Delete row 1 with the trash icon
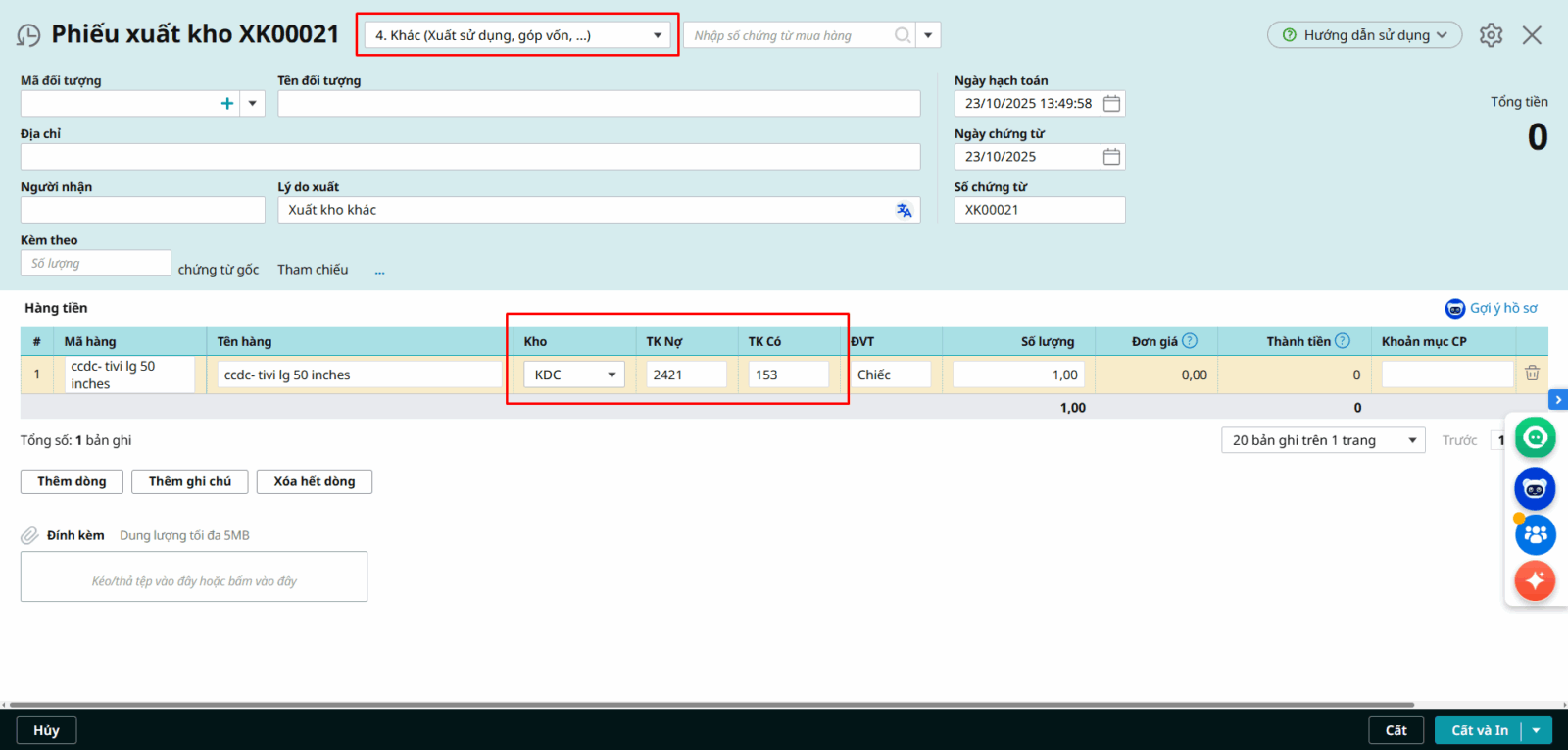 1532,374
